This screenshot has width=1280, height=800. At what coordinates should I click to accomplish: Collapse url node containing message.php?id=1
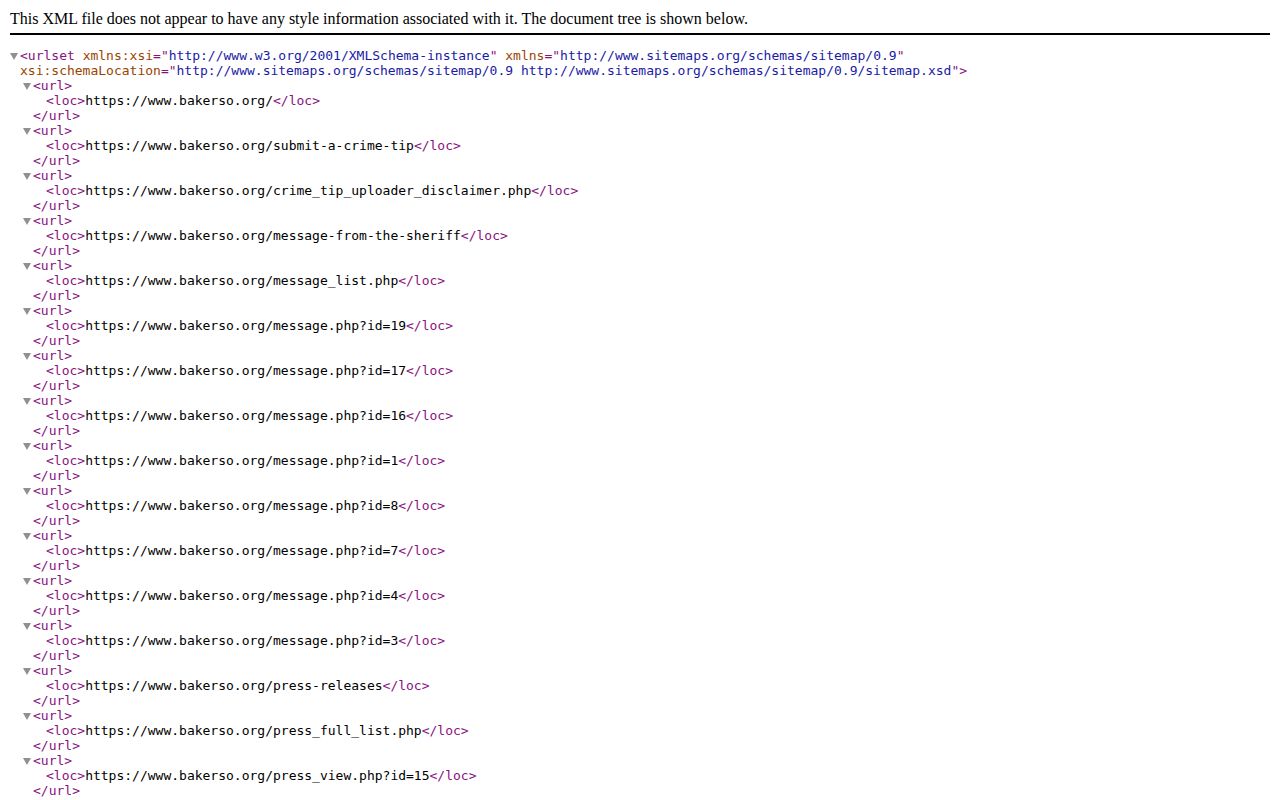tap(28, 446)
